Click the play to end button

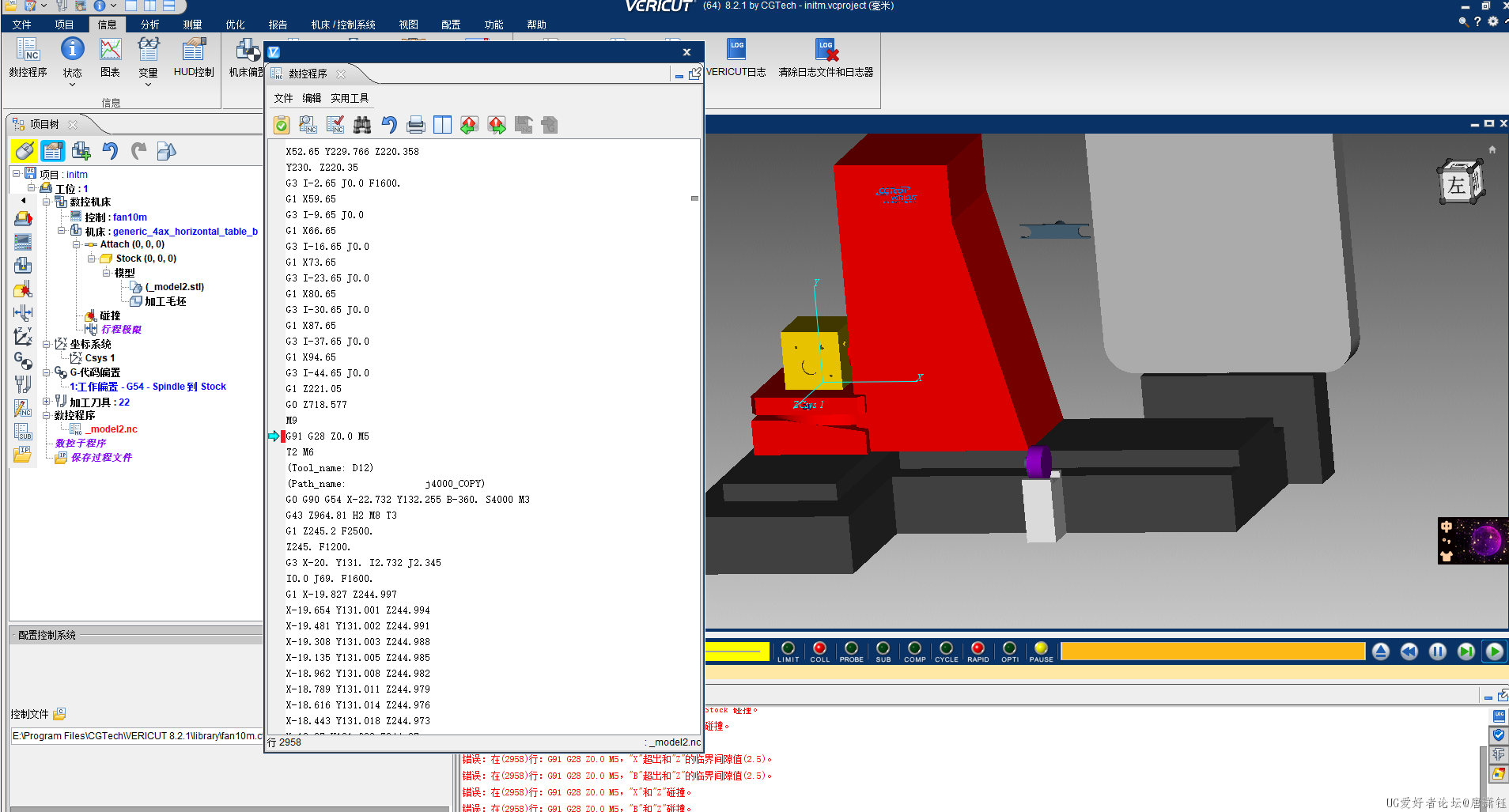coord(1494,651)
